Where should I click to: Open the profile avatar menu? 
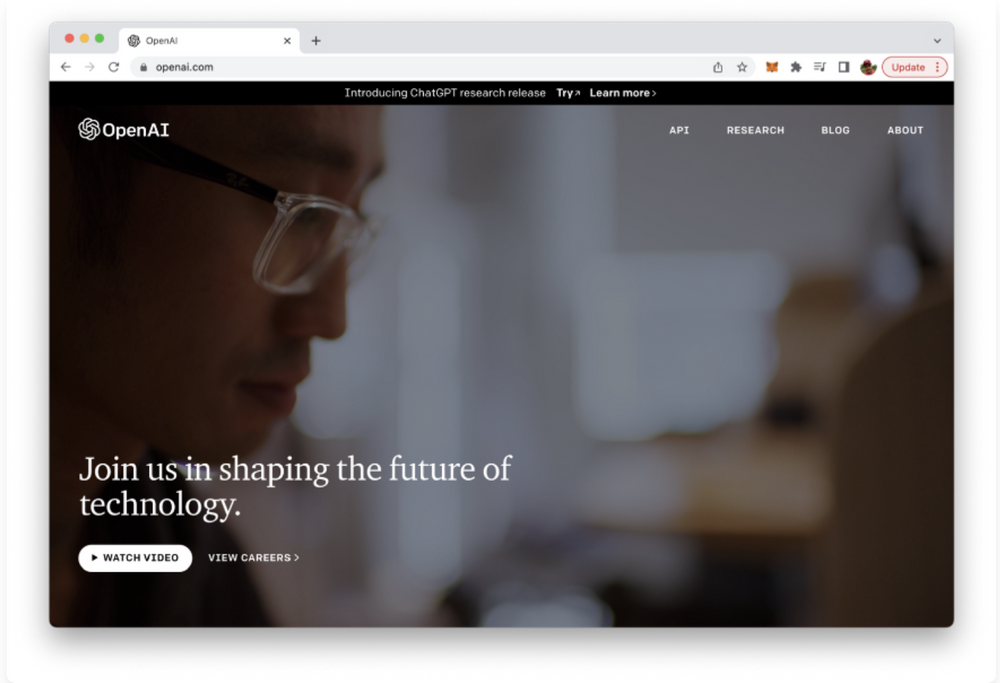point(868,67)
